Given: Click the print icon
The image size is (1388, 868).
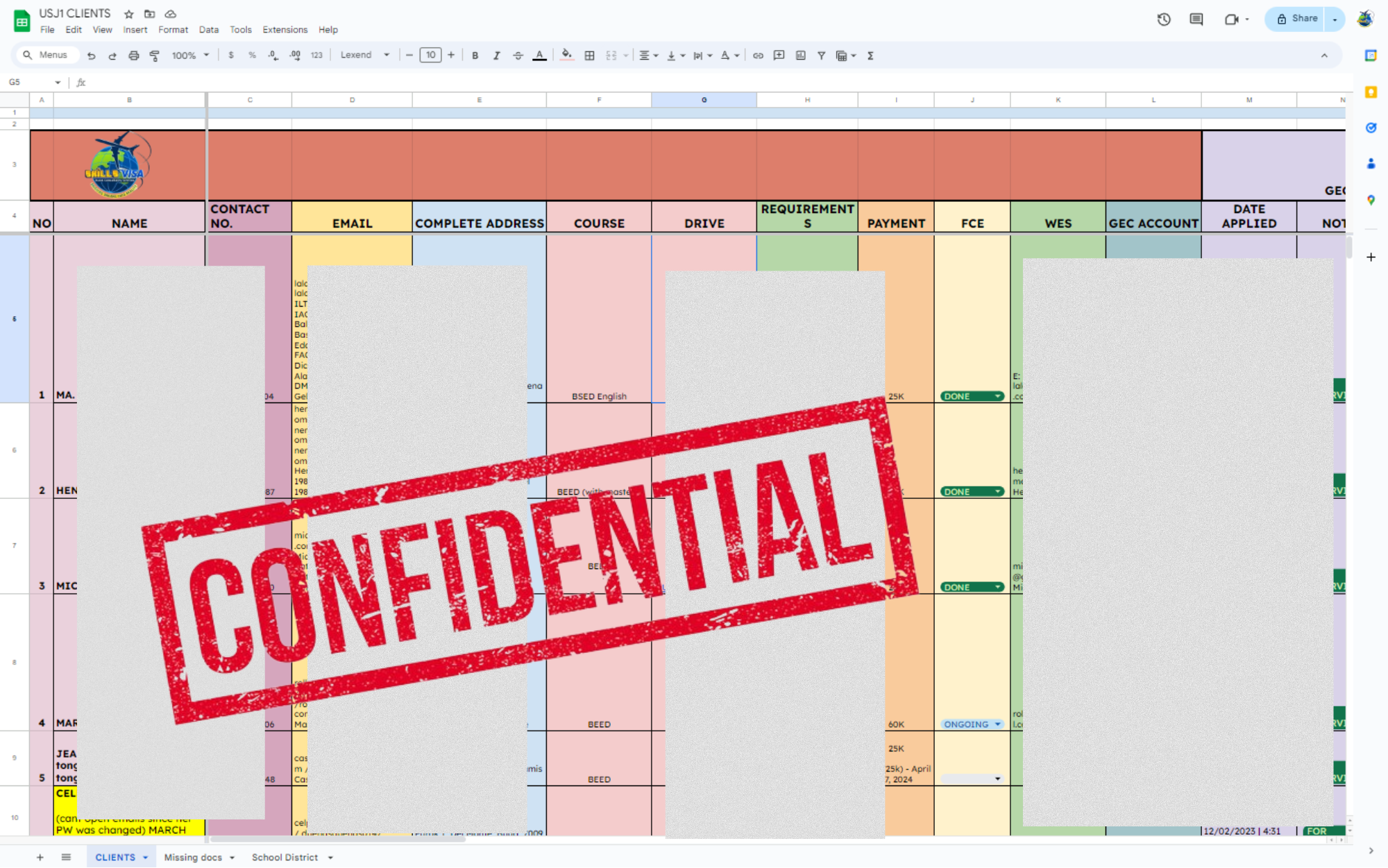Looking at the screenshot, I should 133,56.
